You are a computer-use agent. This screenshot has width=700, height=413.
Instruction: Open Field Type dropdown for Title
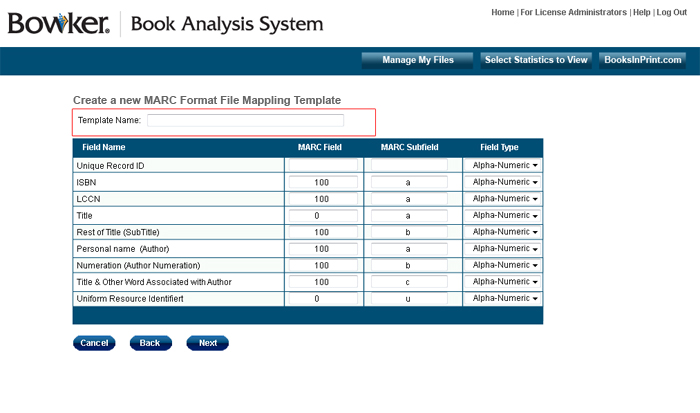point(502,215)
